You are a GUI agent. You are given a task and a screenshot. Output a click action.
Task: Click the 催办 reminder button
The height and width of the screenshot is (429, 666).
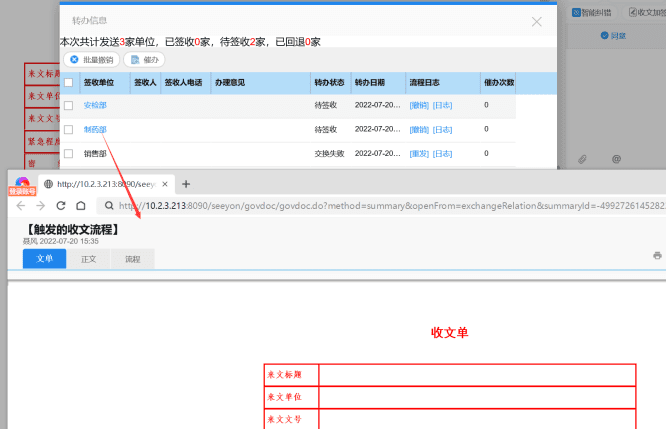pyautogui.click(x=144, y=59)
